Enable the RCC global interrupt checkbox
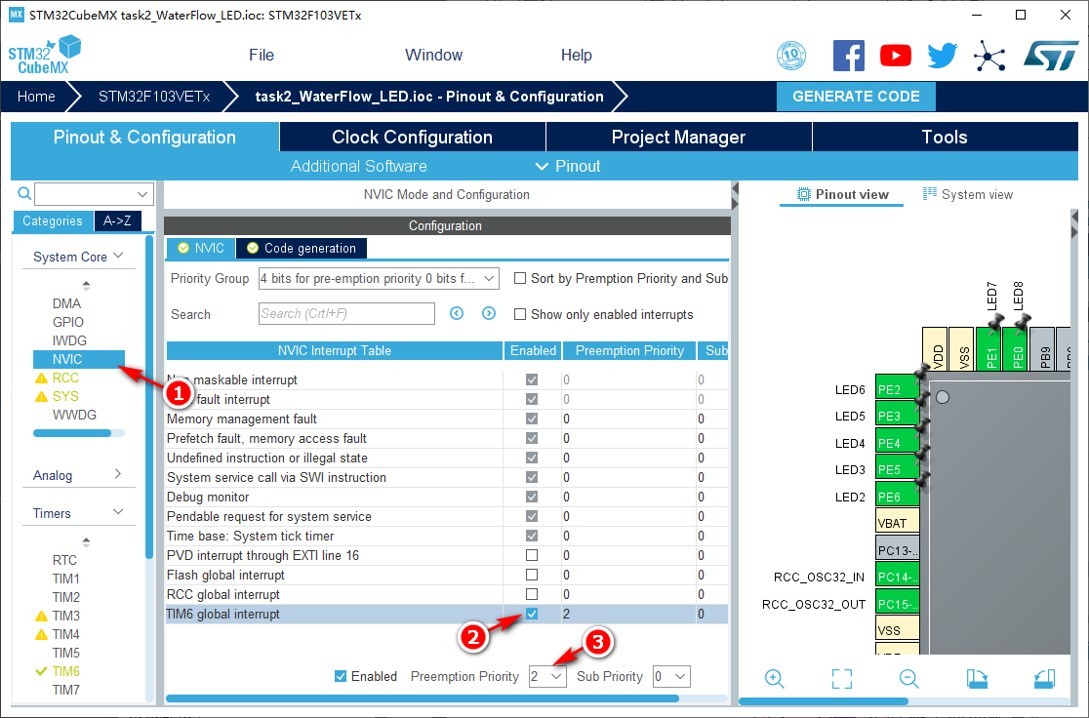The height and width of the screenshot is (718, 1089). [x=531, y=594]
